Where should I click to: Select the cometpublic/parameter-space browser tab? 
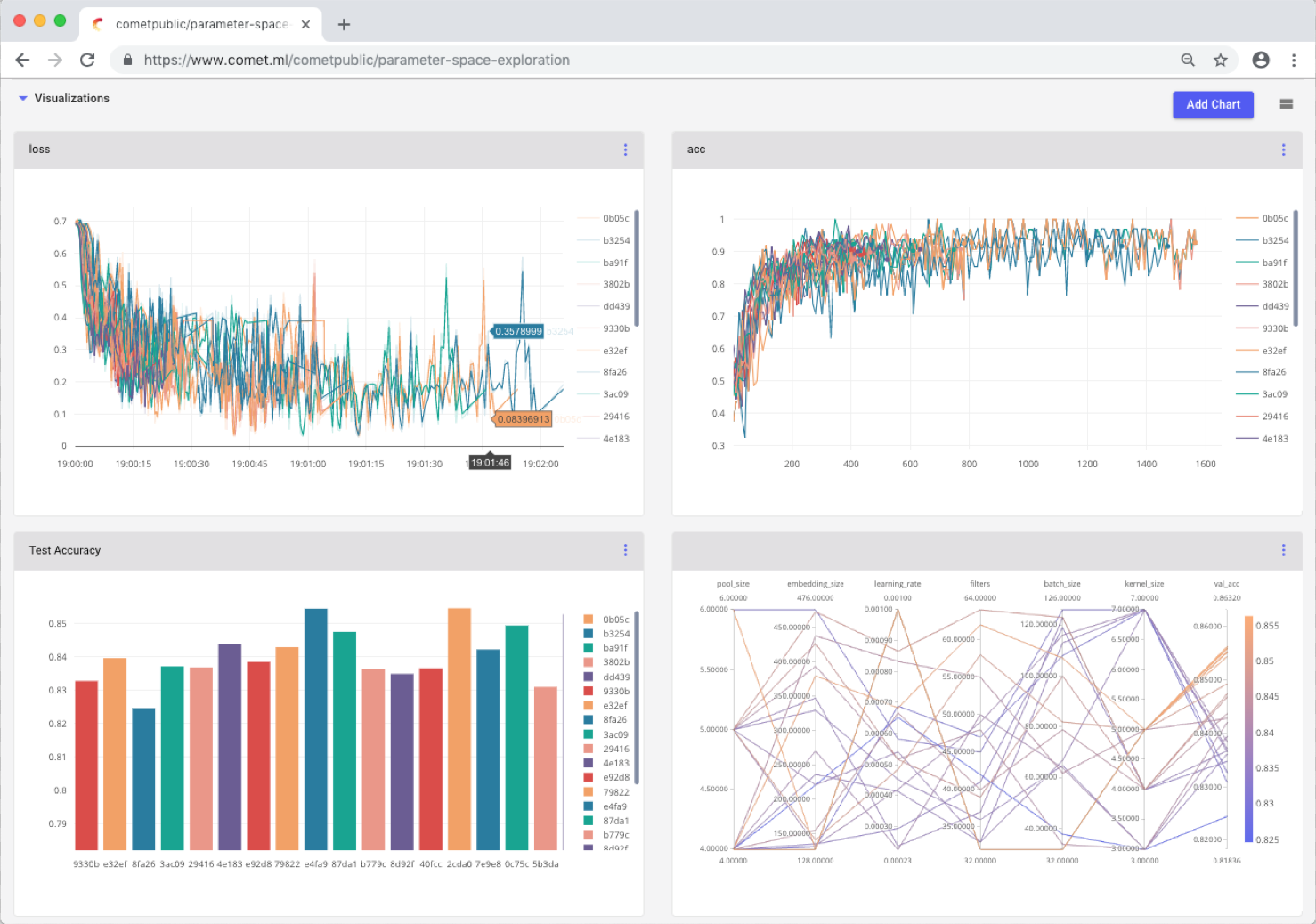click(201, 24)
